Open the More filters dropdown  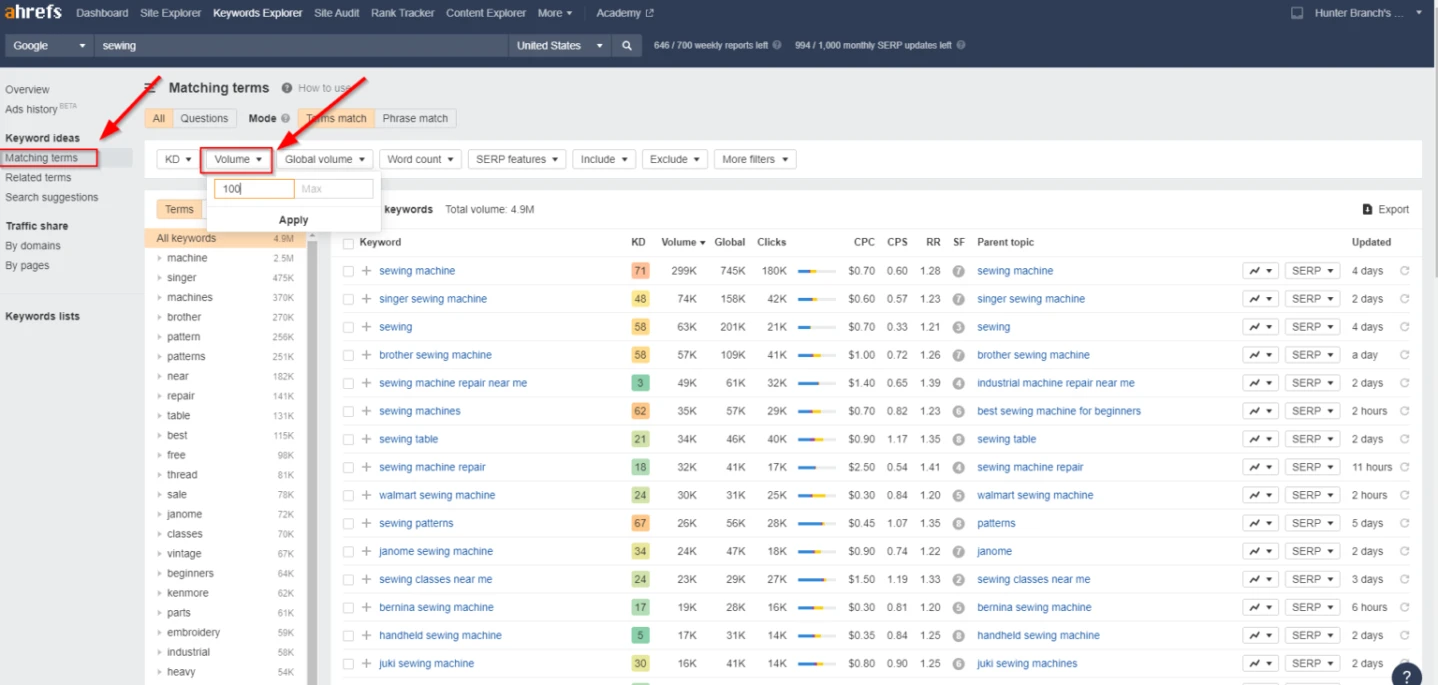point(755,159)
